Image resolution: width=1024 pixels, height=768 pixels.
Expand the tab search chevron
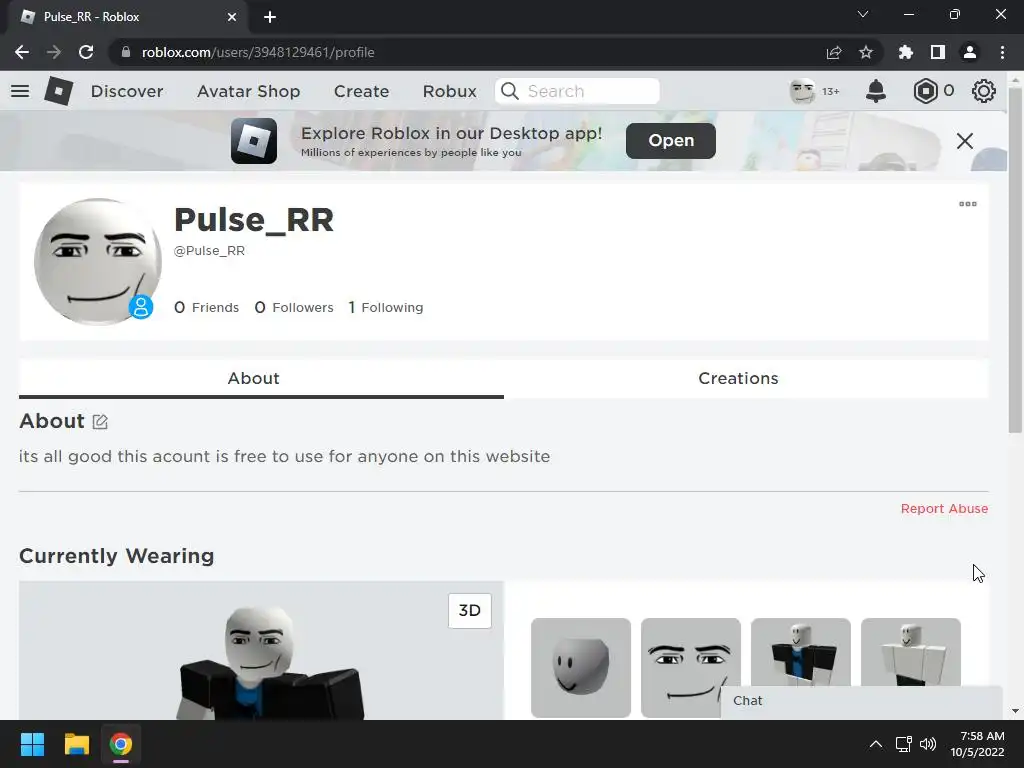pos(863,14)
